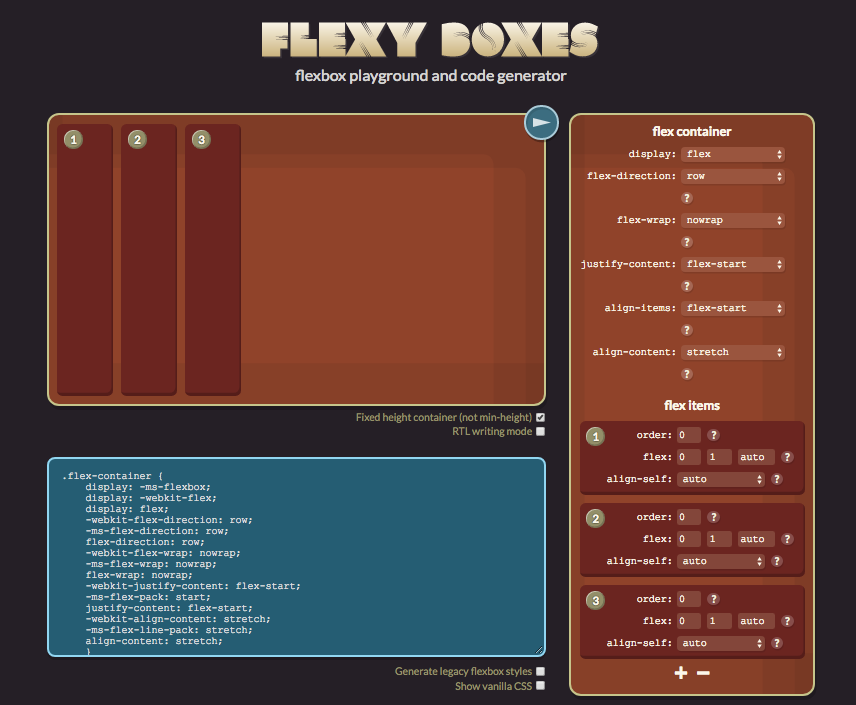This screenshot has width=856, height=705.
Task: Click badge 2 in flex items panel
Action: click(595, 519)
